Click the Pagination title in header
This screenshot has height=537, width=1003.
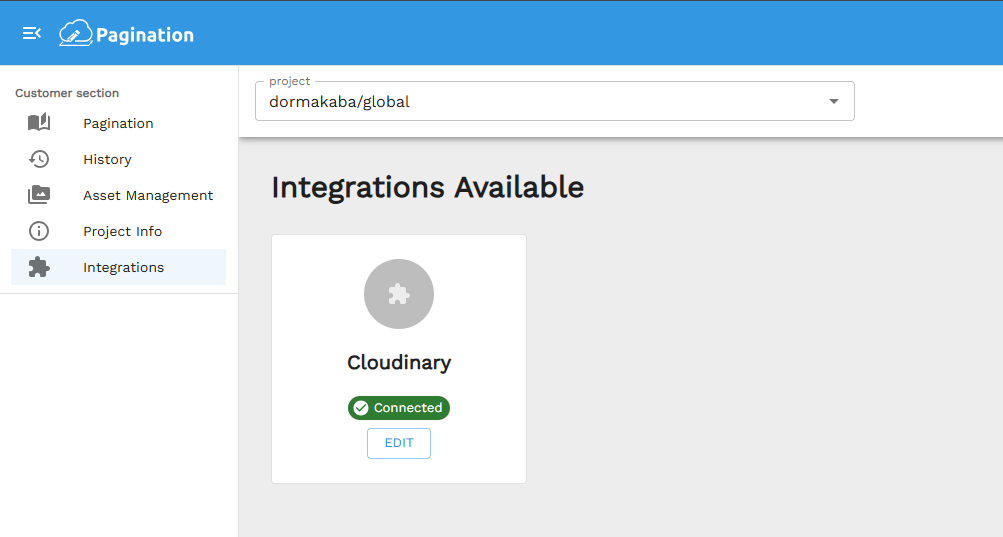click(145, 35)
